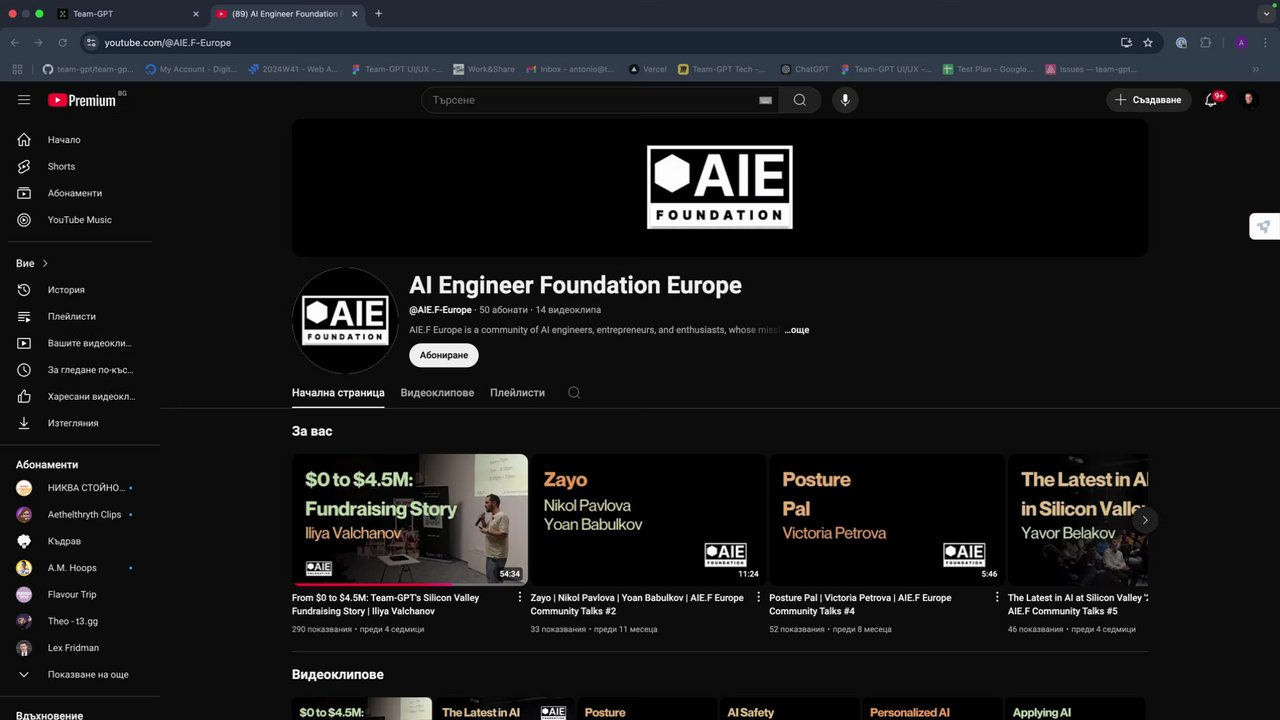Reload the page in browser toolbar

tap(63, 43)
